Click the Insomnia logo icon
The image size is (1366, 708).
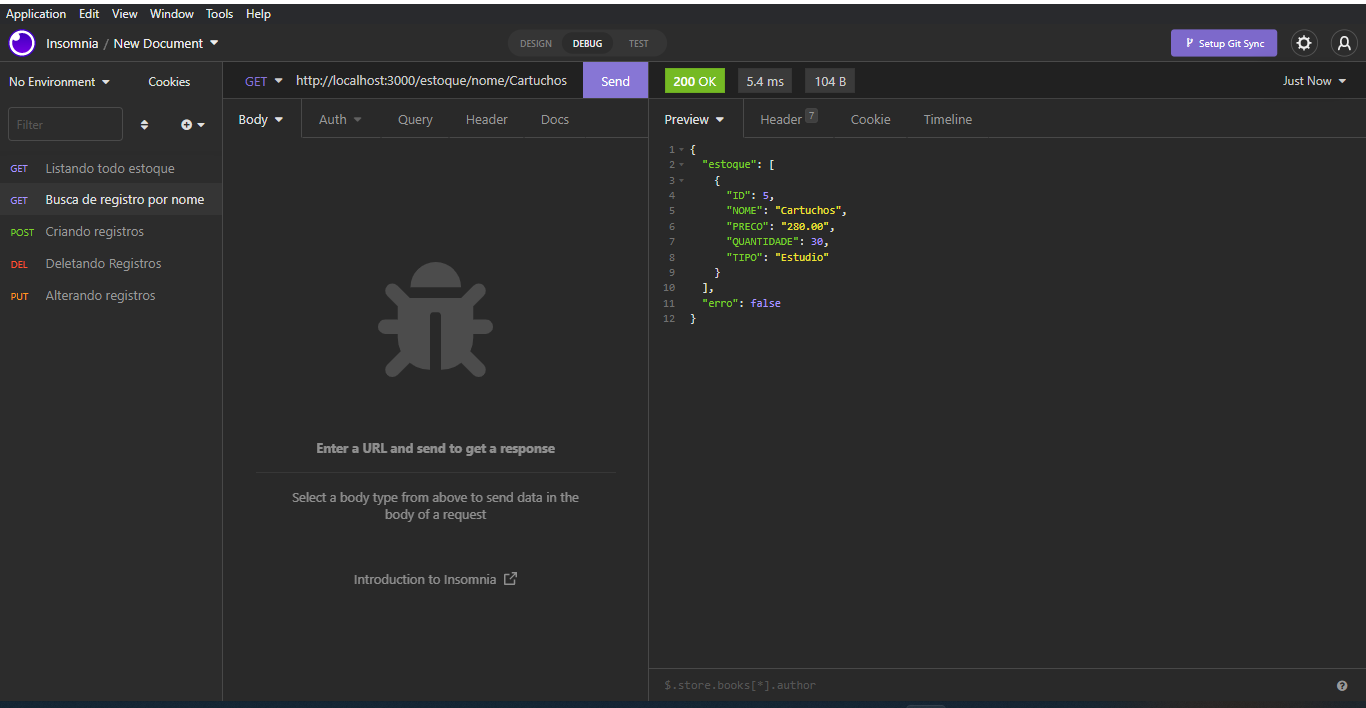coord(21,43)
